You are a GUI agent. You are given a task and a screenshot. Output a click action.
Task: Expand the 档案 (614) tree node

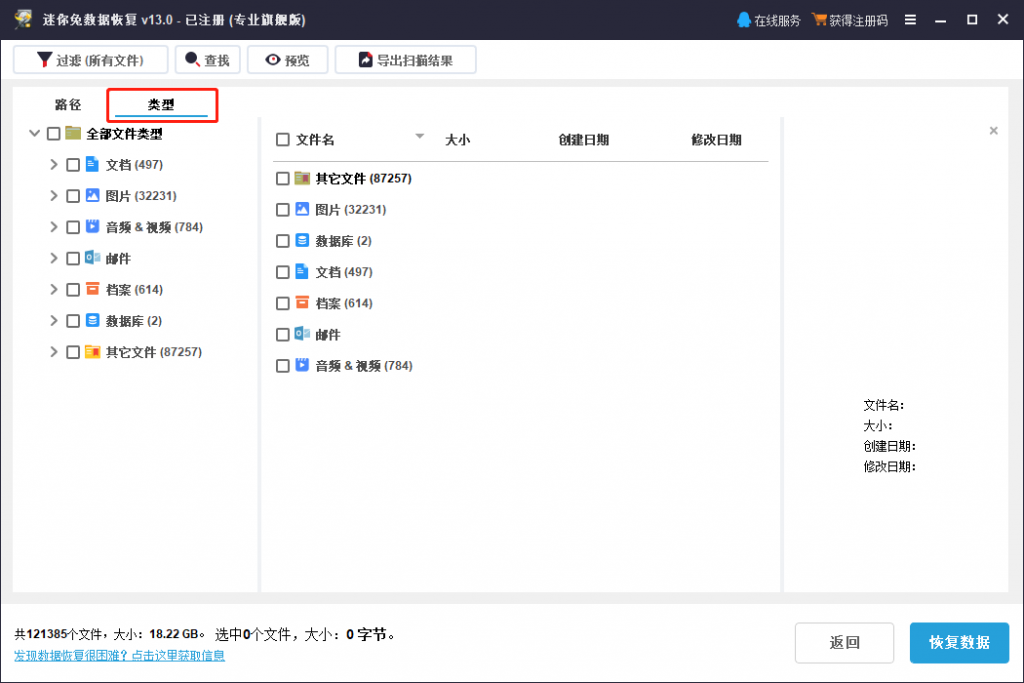tap(54, 289)
